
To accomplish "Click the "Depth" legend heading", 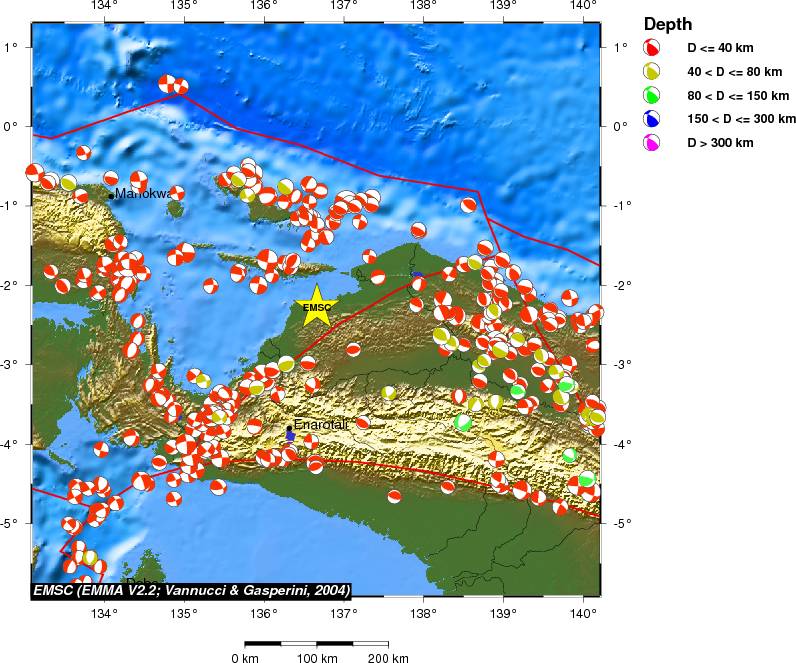I will [667, 24].
